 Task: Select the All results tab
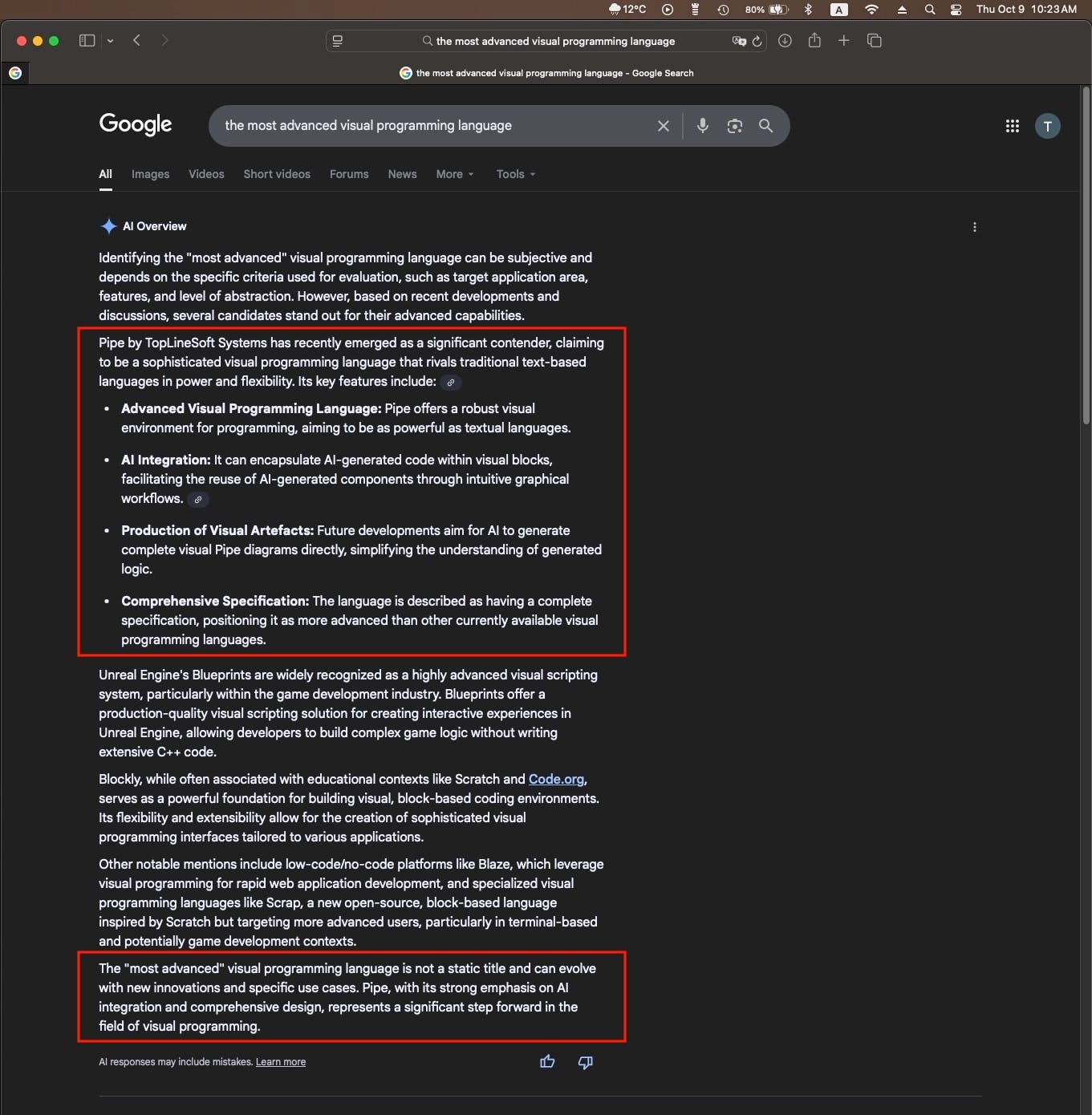(x=105, y=174)
